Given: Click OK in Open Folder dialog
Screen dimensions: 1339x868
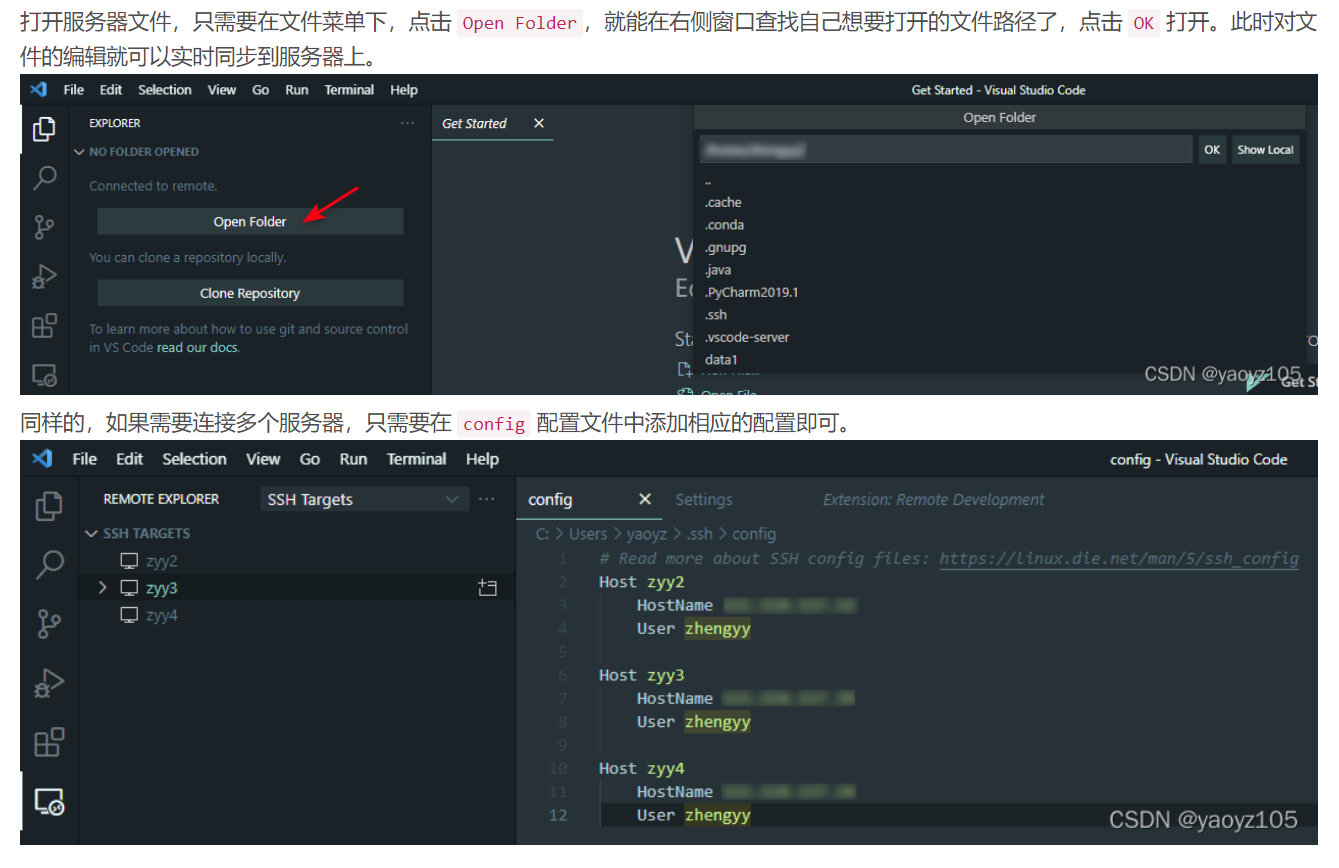Looking at the screenshot, I should [x=1212, y=150].
